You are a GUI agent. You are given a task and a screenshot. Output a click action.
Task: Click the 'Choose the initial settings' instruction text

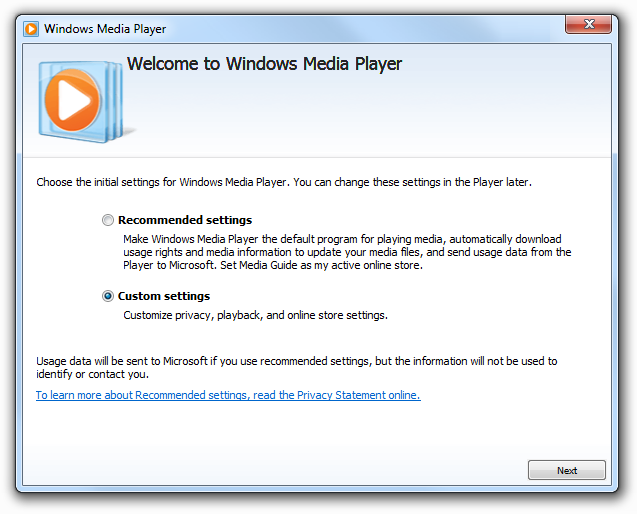click(284, 182)
